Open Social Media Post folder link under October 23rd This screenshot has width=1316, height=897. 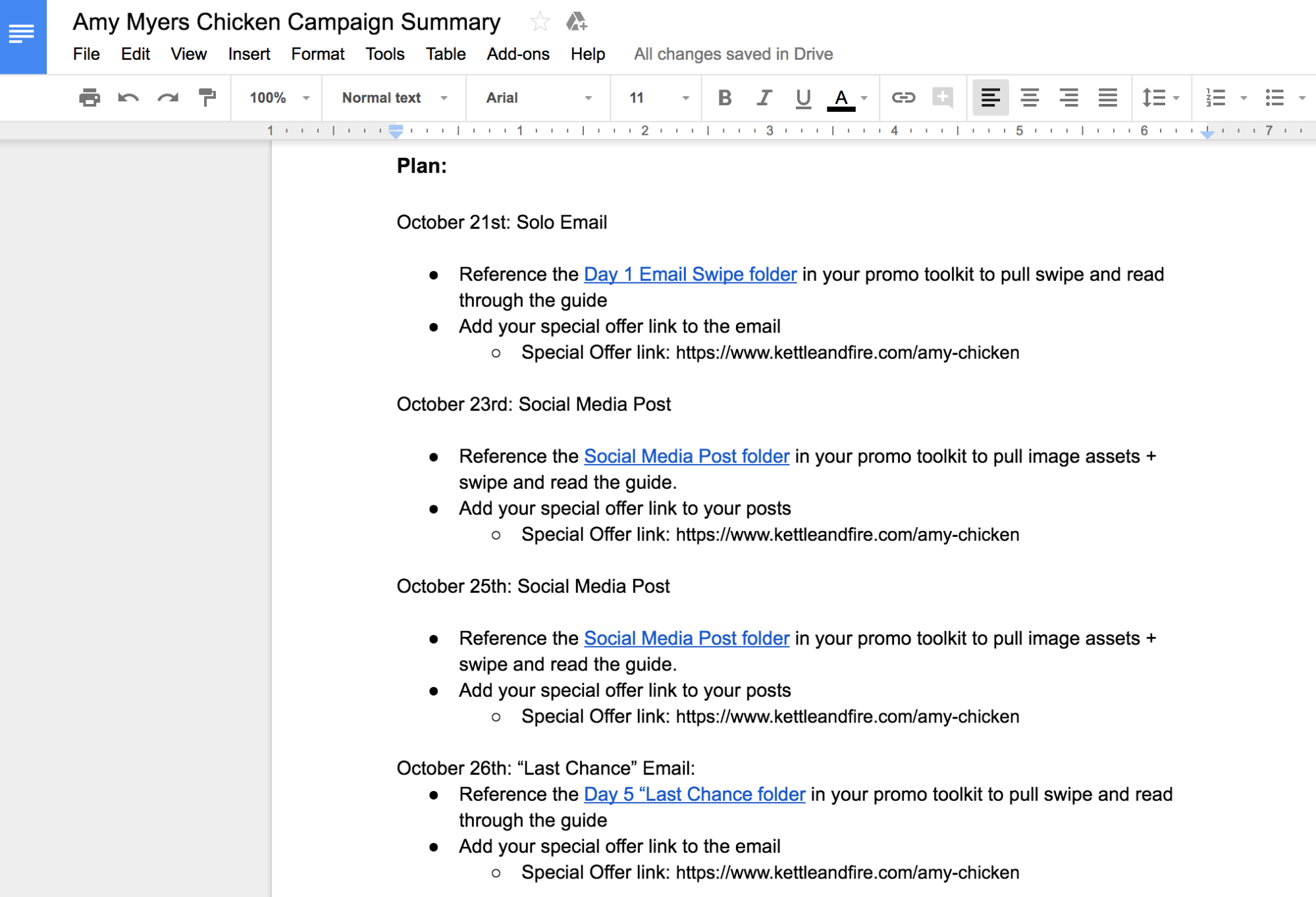(x=686, y=456)
